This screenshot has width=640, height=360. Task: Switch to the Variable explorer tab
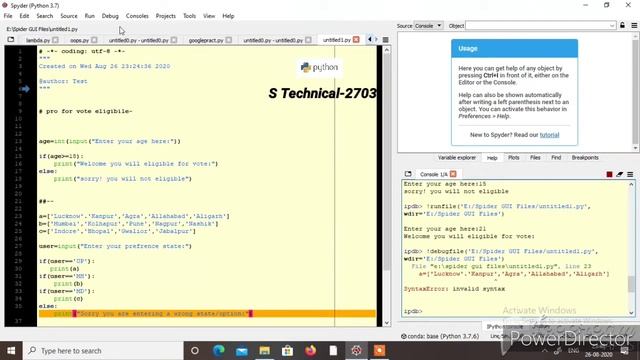pyautogui.click(x=457, y=158)
